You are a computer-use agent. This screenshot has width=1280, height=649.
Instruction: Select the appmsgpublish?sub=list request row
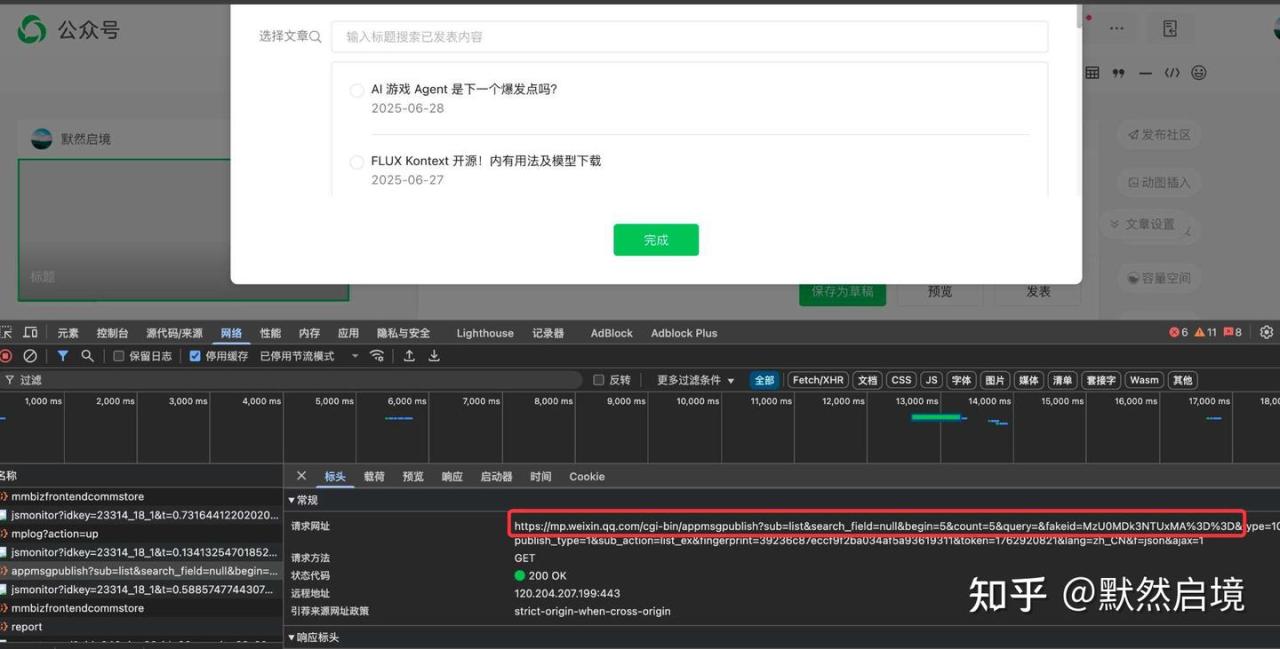tap(141, 571)
